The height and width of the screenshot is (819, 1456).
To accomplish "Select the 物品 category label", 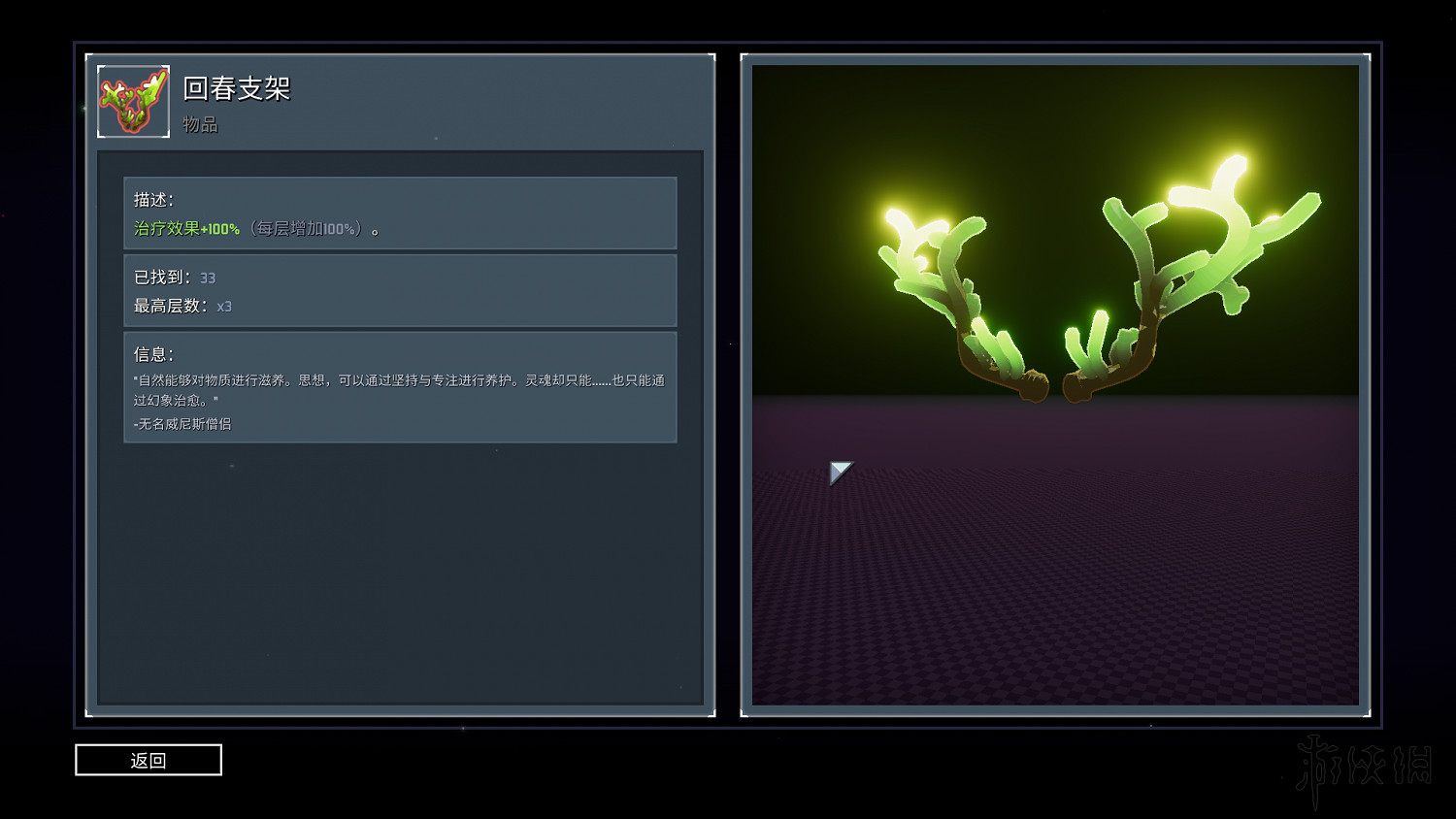I will click(200, 124).
